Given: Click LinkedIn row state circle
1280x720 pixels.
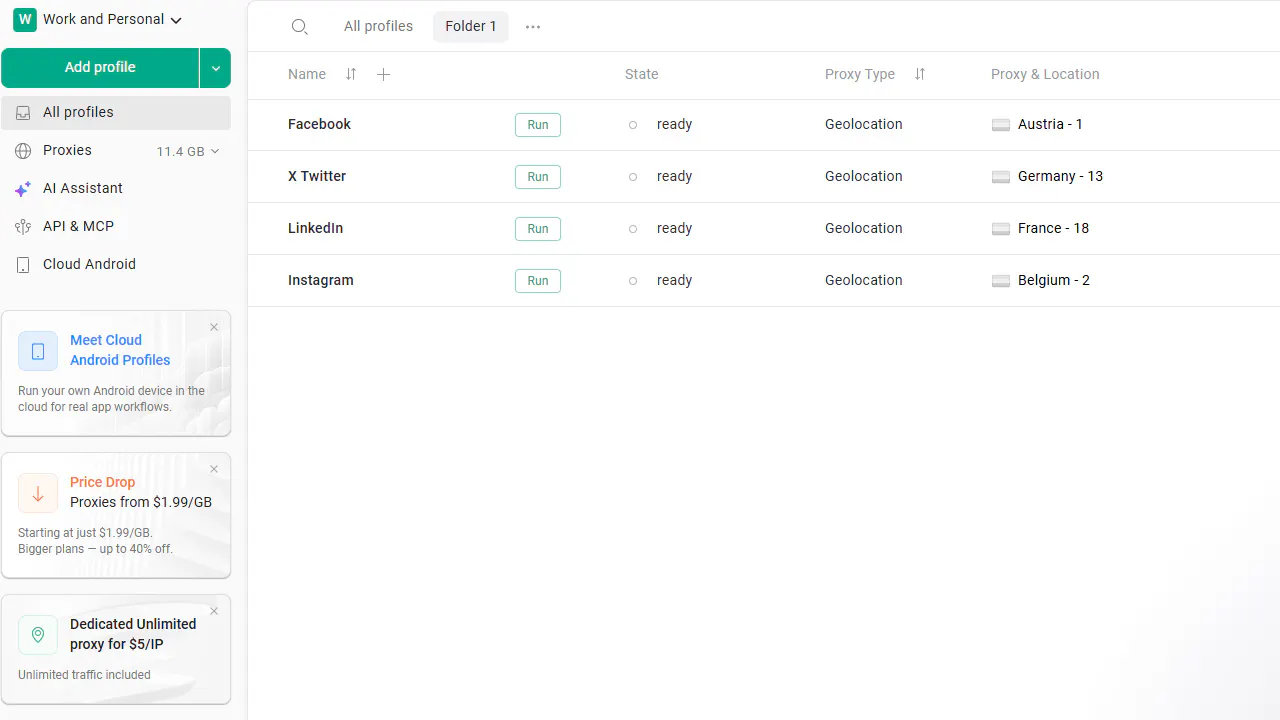Looking at the screenshot, I should [633, 229].
